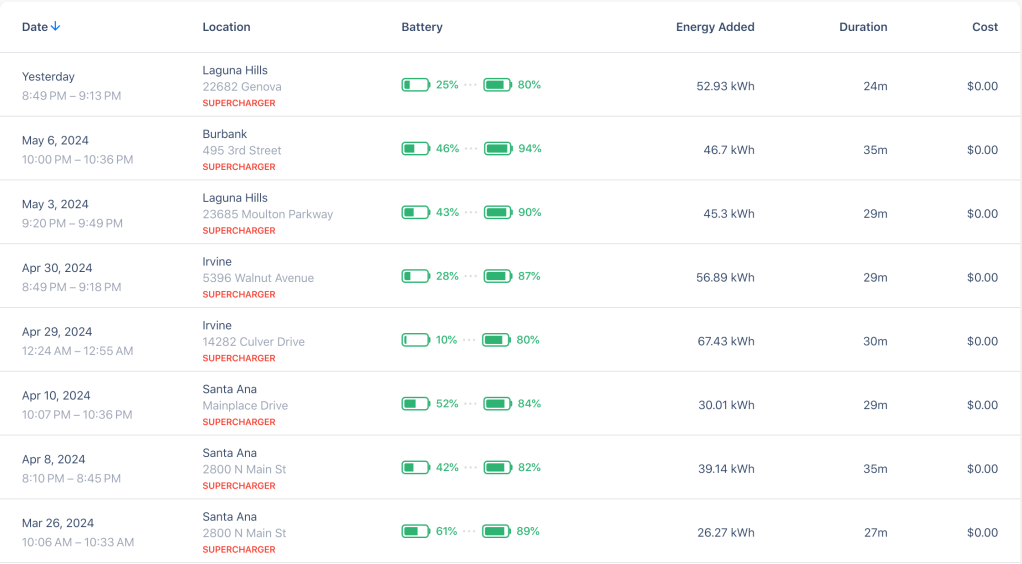Image resolution: width=1022 pixels, height=564 pixels.
Task: Click the 87% ending battery icon for Apr 30
Action: [x=497, y=276]
